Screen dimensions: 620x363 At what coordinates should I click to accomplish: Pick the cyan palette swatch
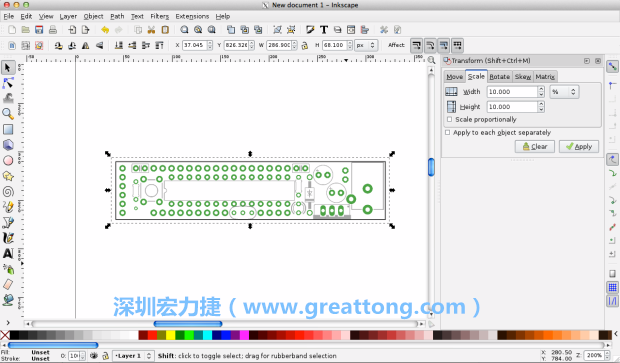coord(207,335)
